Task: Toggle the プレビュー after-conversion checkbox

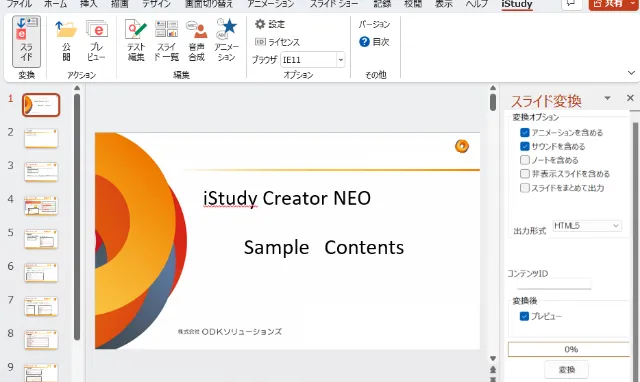Action: [524, 316]
